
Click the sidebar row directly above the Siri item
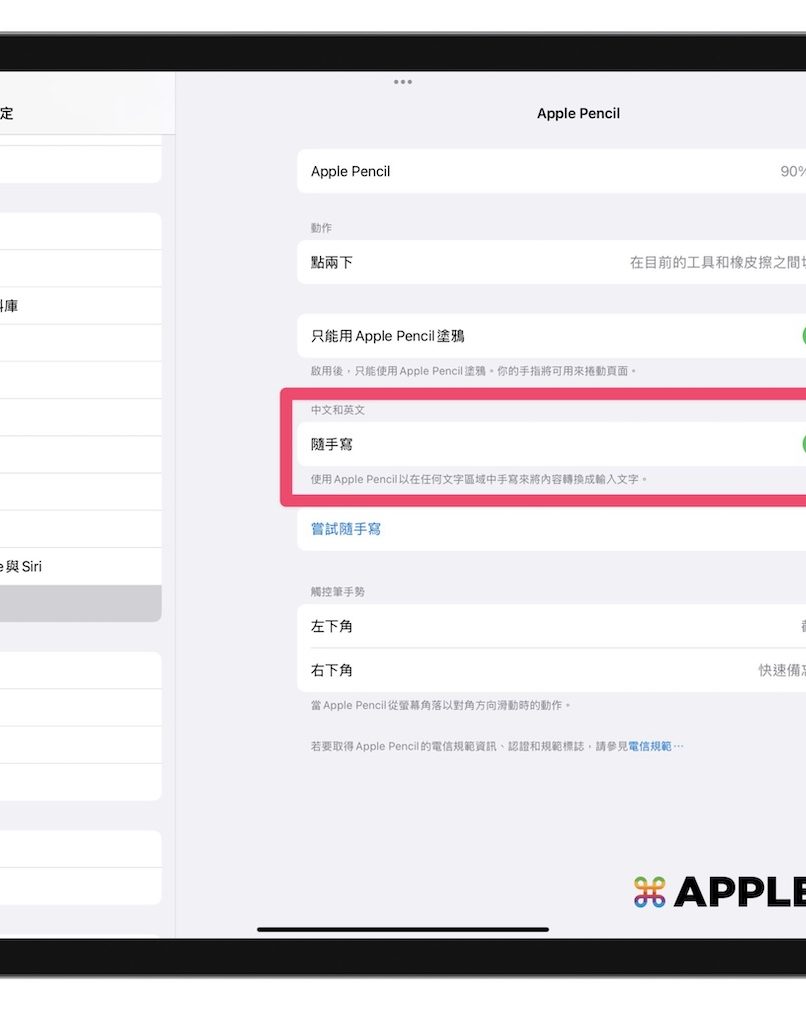pos(80,529)
